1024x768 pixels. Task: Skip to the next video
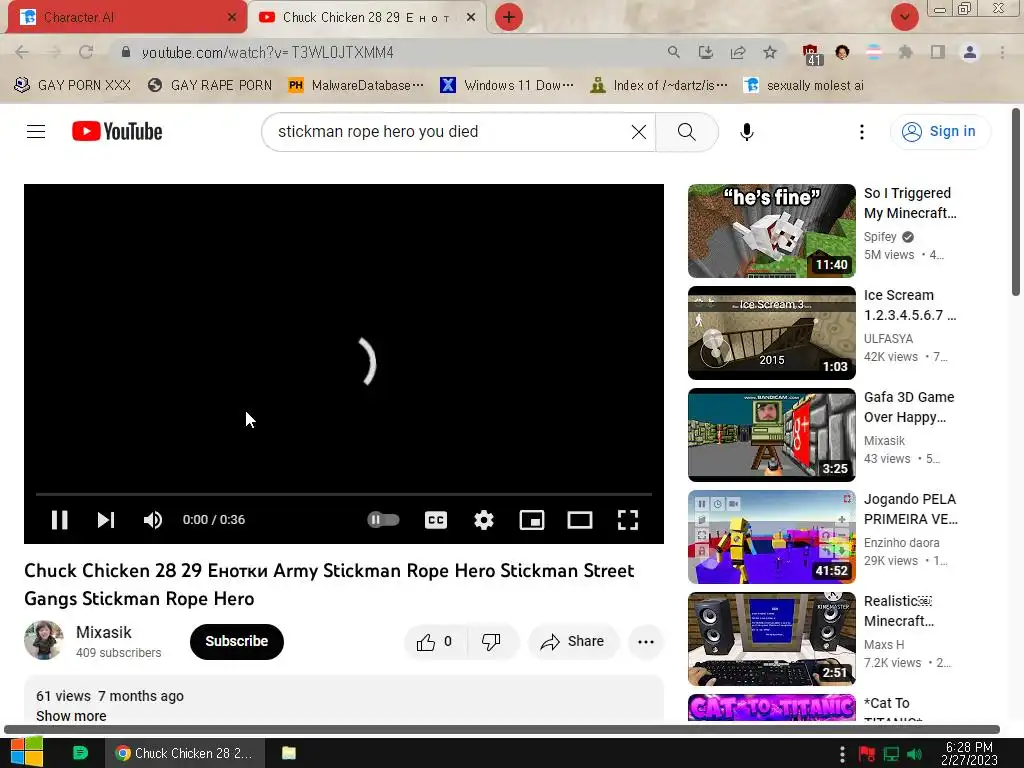click(106, 520)
